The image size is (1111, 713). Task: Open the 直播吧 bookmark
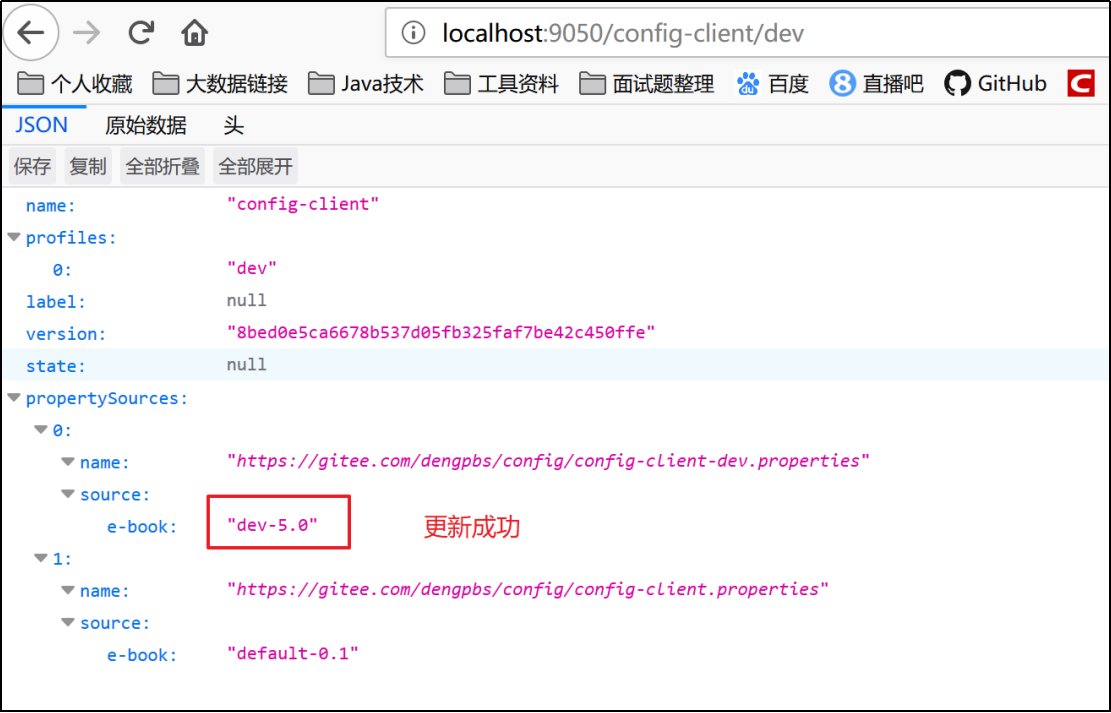click(x=876, y=84)
